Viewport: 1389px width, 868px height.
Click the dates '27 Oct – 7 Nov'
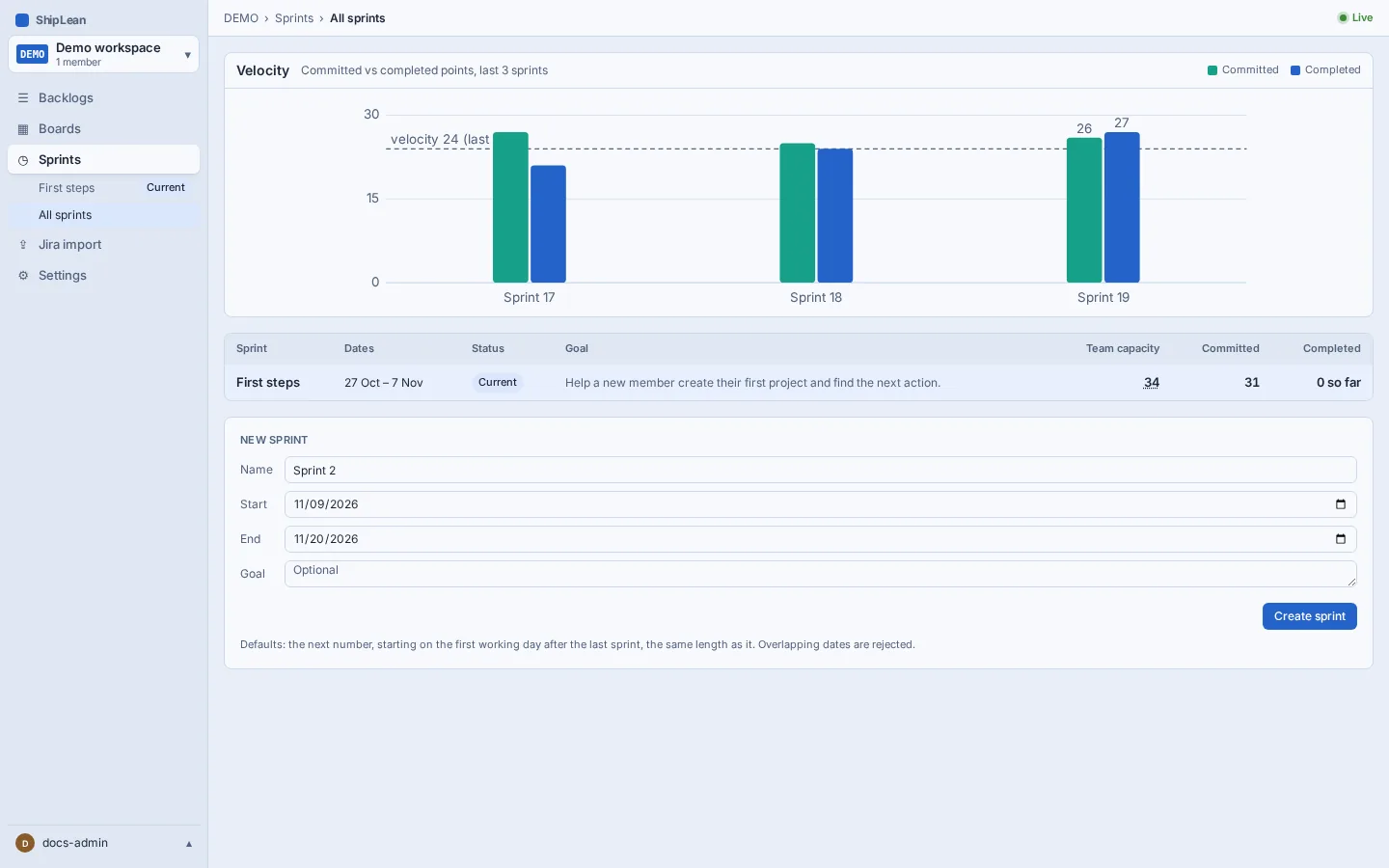(x=384, y=383)
